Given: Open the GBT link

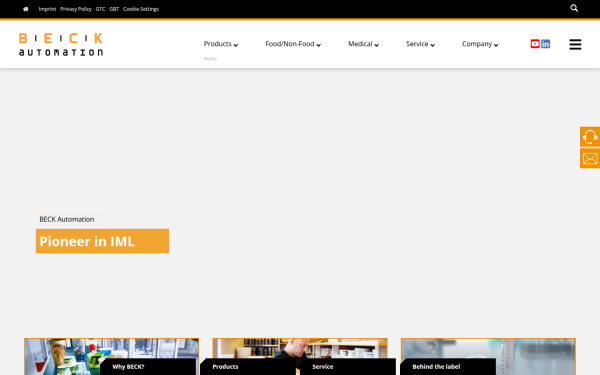Looking at the screenshot, I should (x=114, y=9).
